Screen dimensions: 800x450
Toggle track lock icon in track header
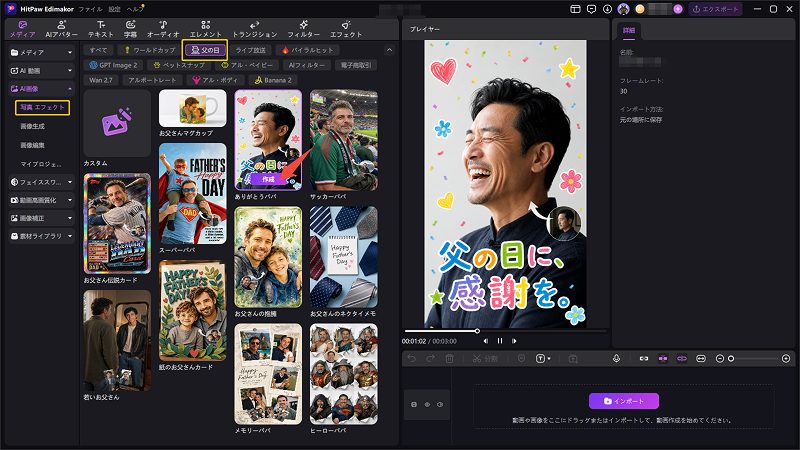click(x=414, y=405)
